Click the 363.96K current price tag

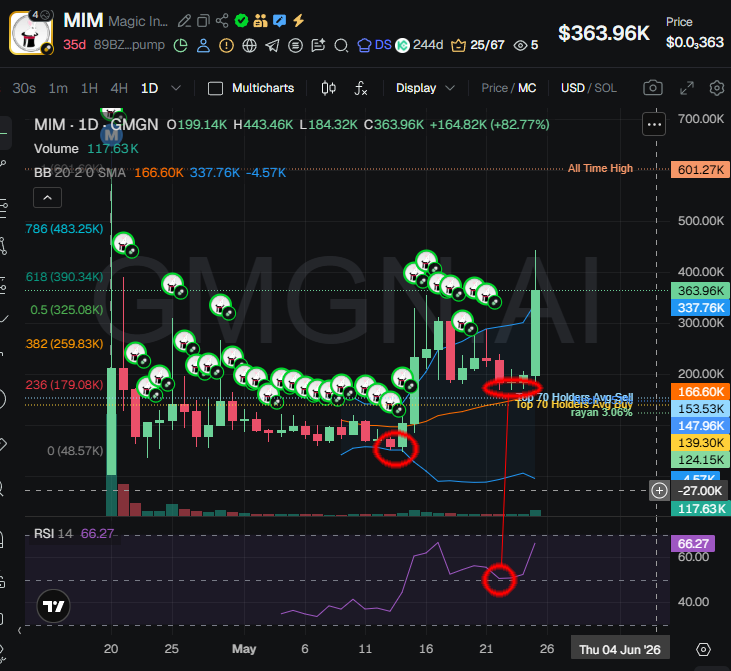pos(701,291)
